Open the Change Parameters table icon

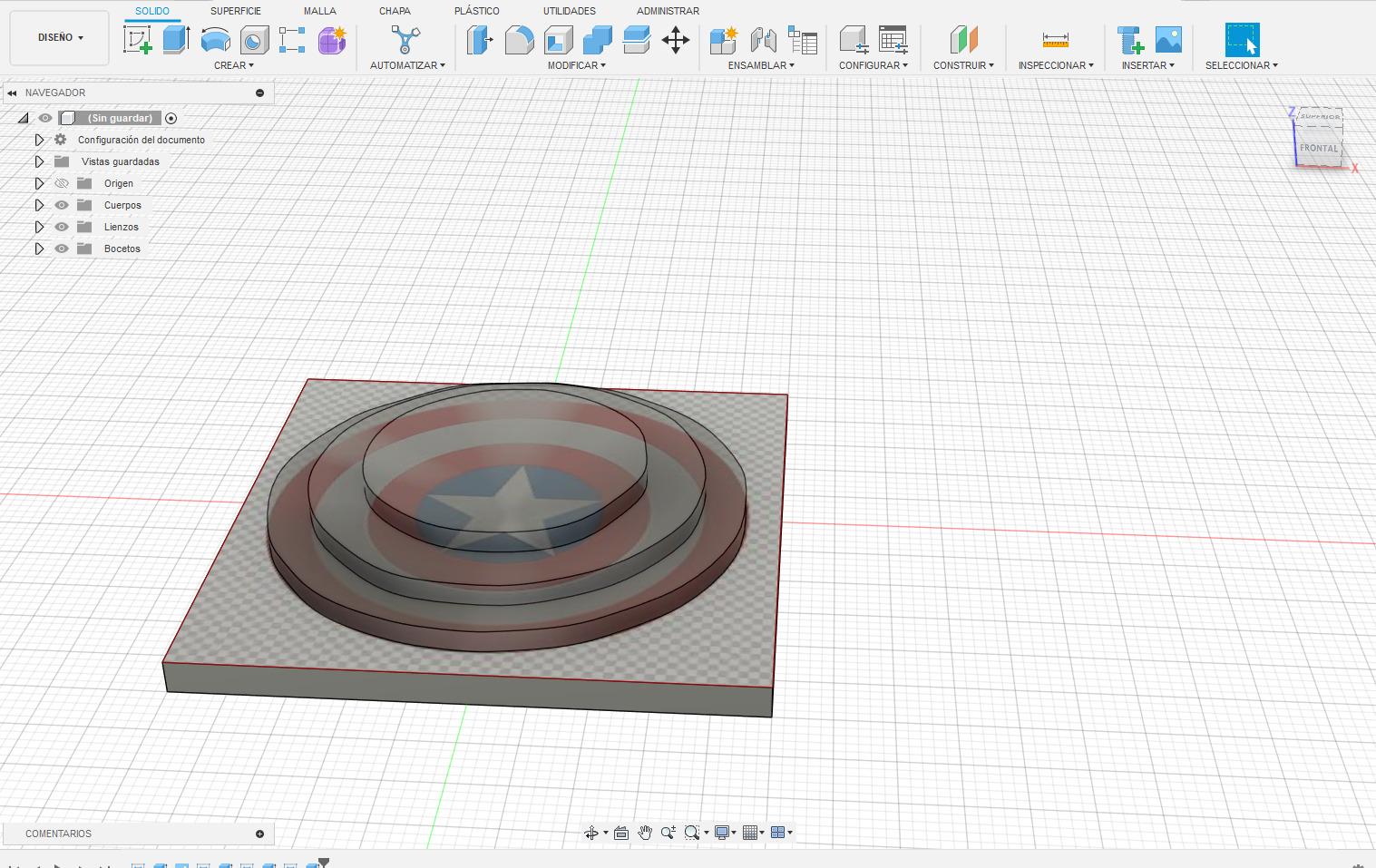[893, 40]
